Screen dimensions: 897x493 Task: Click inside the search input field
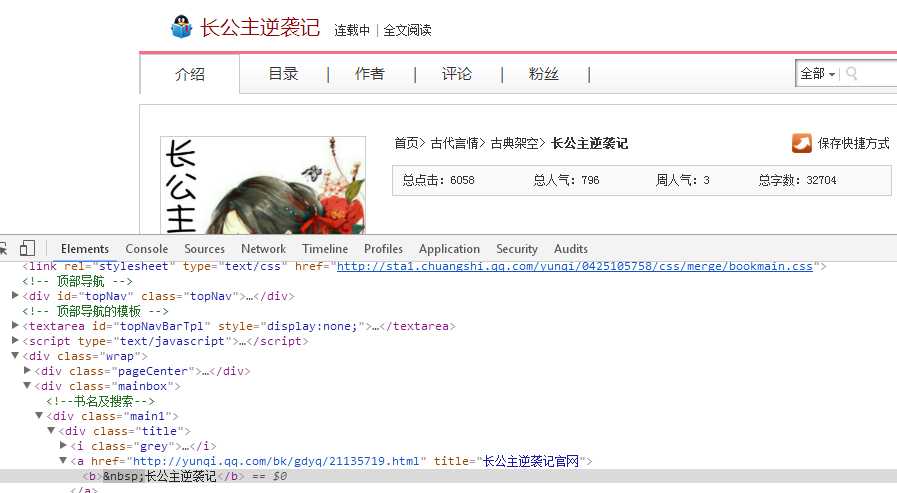[x=878, y=74]
